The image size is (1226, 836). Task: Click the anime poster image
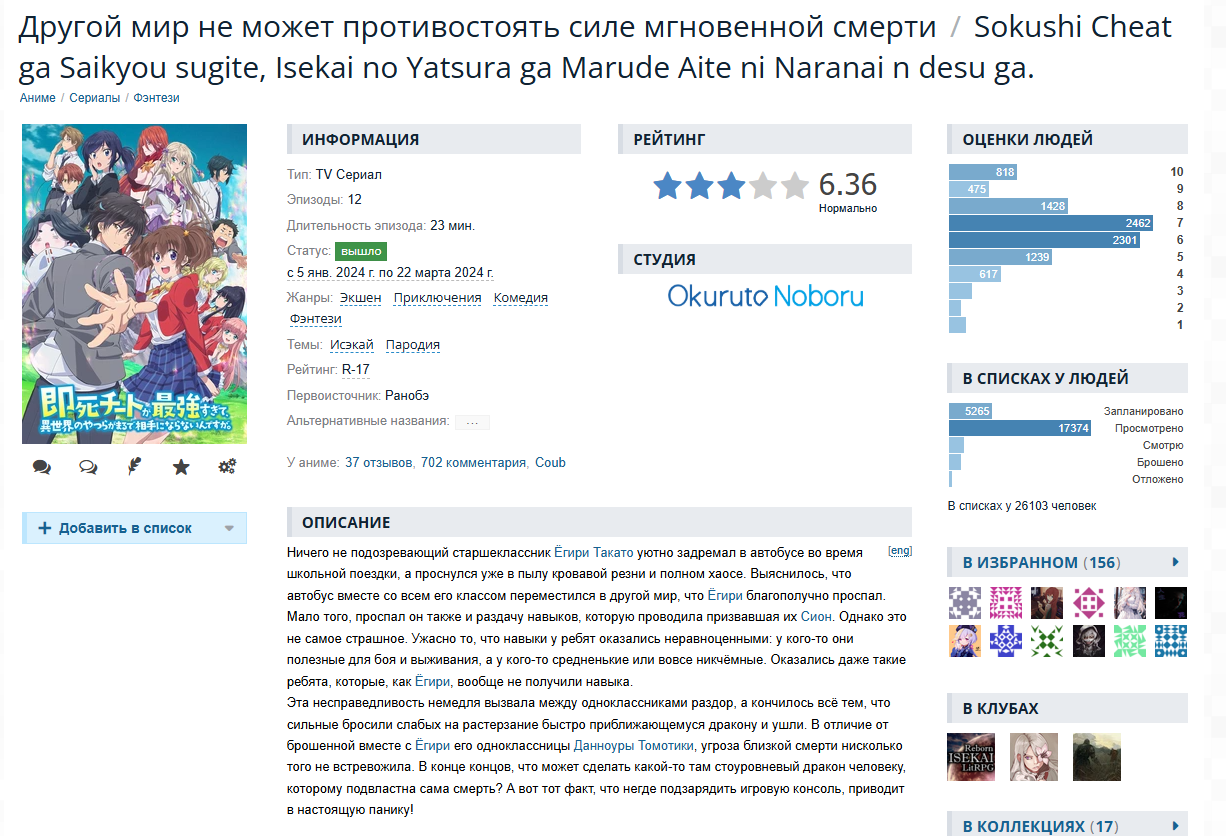[x=134, y=284]
